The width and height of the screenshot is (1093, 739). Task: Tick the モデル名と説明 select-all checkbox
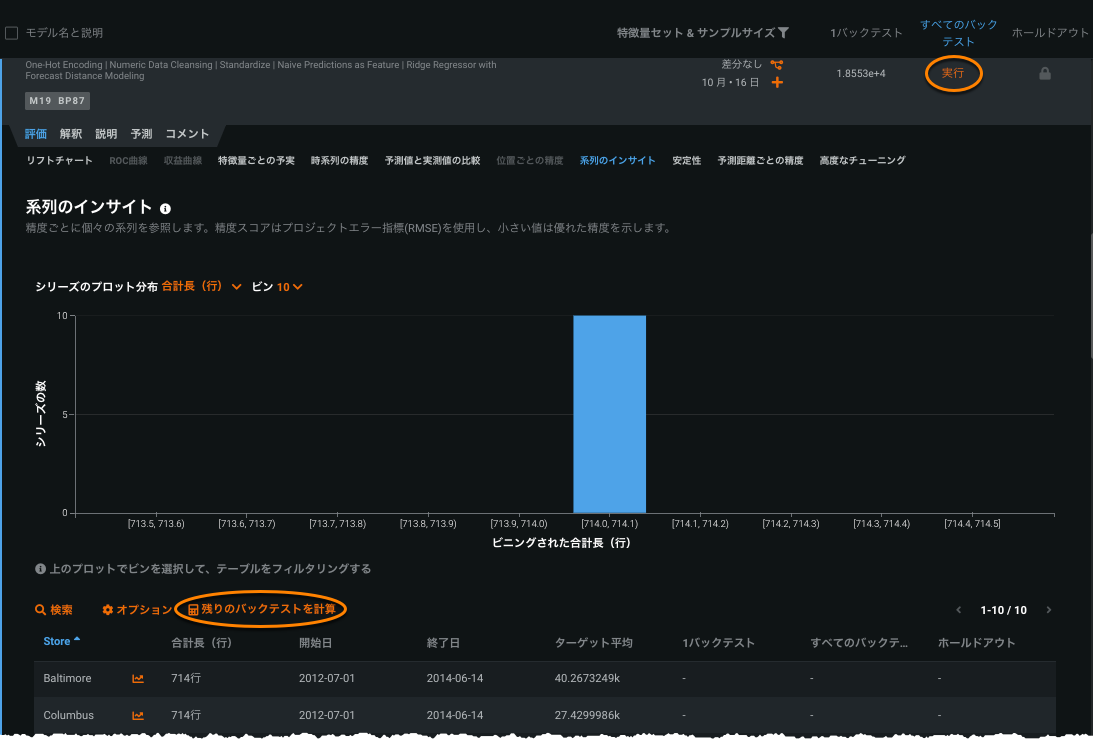(12, 33)
